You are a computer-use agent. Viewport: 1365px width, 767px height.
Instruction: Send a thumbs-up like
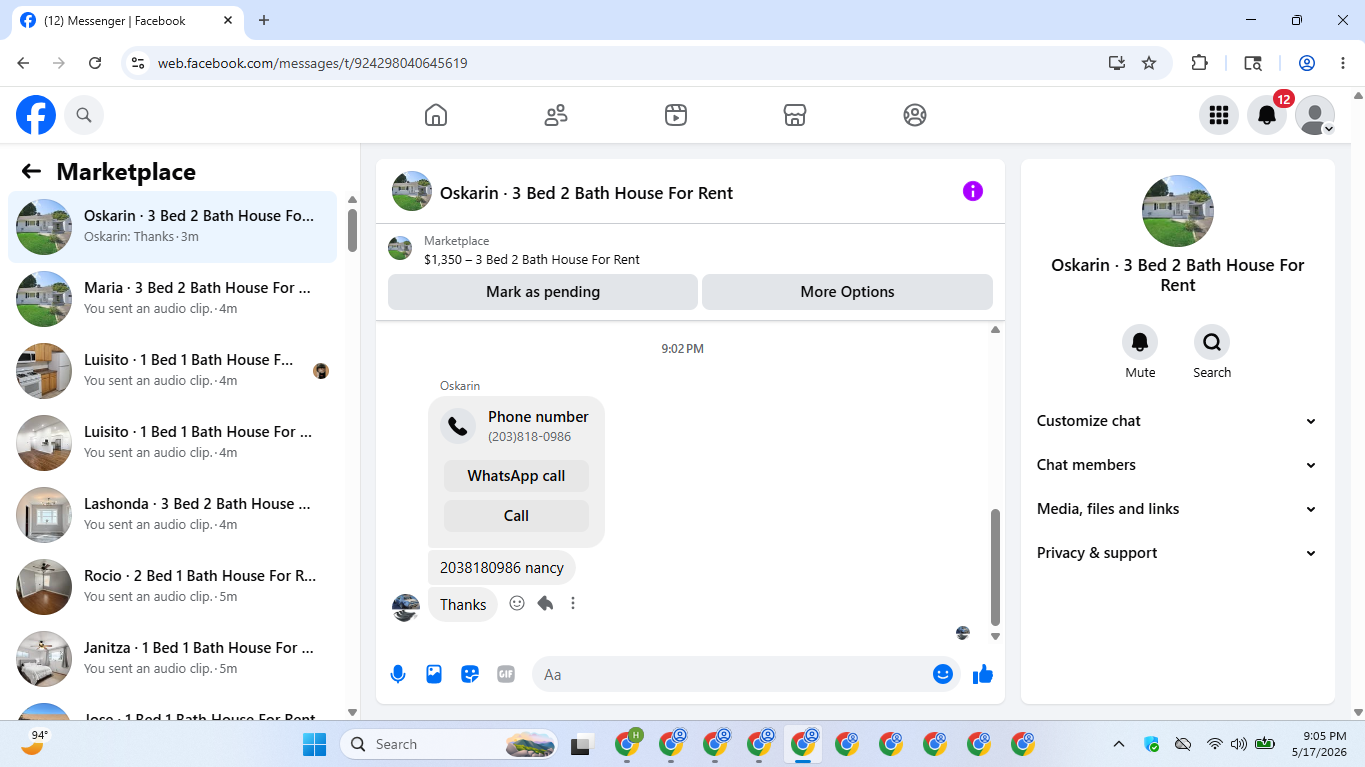[983, 674]
